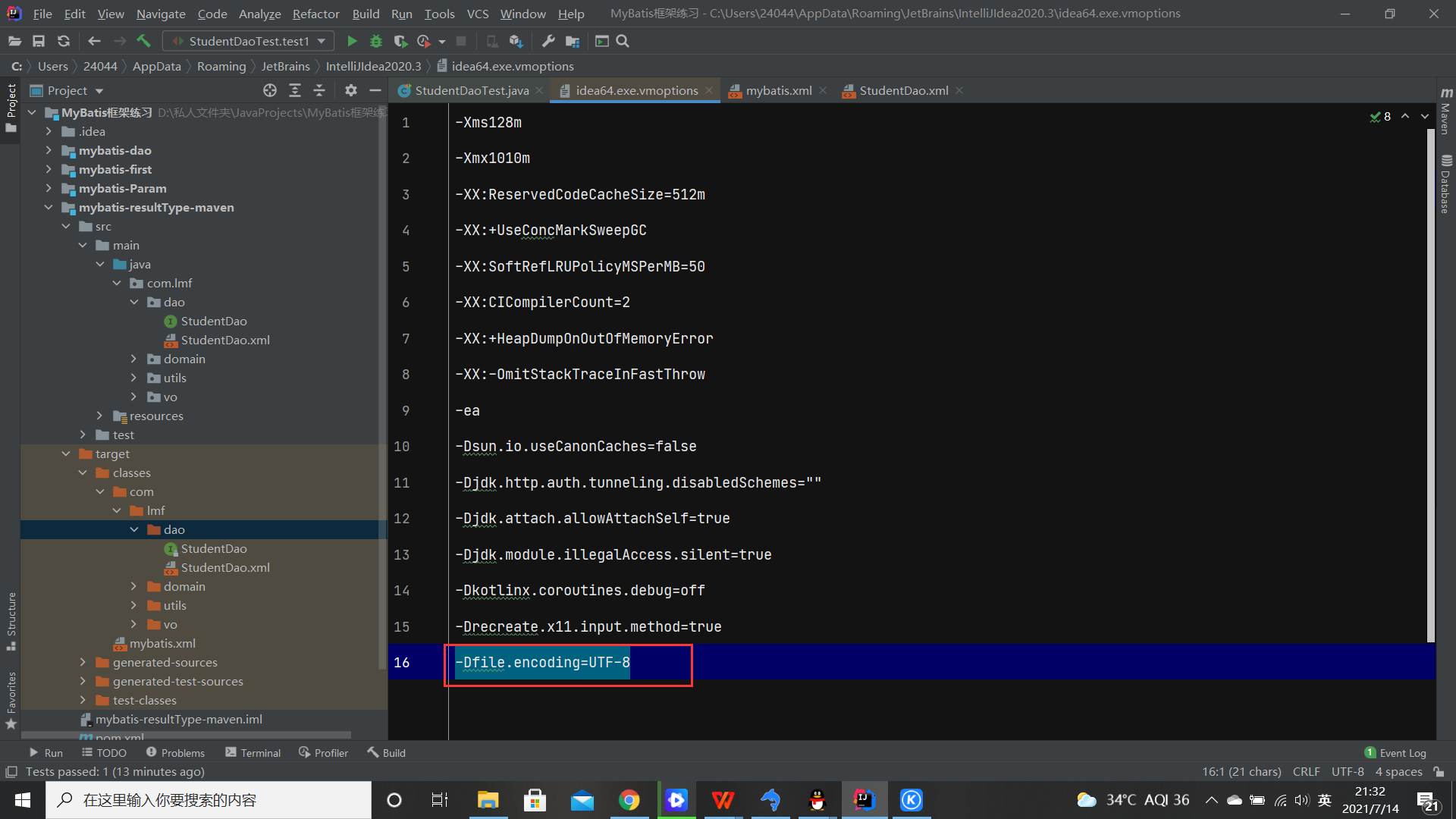
Task: Open the Refactor menu
Action: click(x=315, y=14)
